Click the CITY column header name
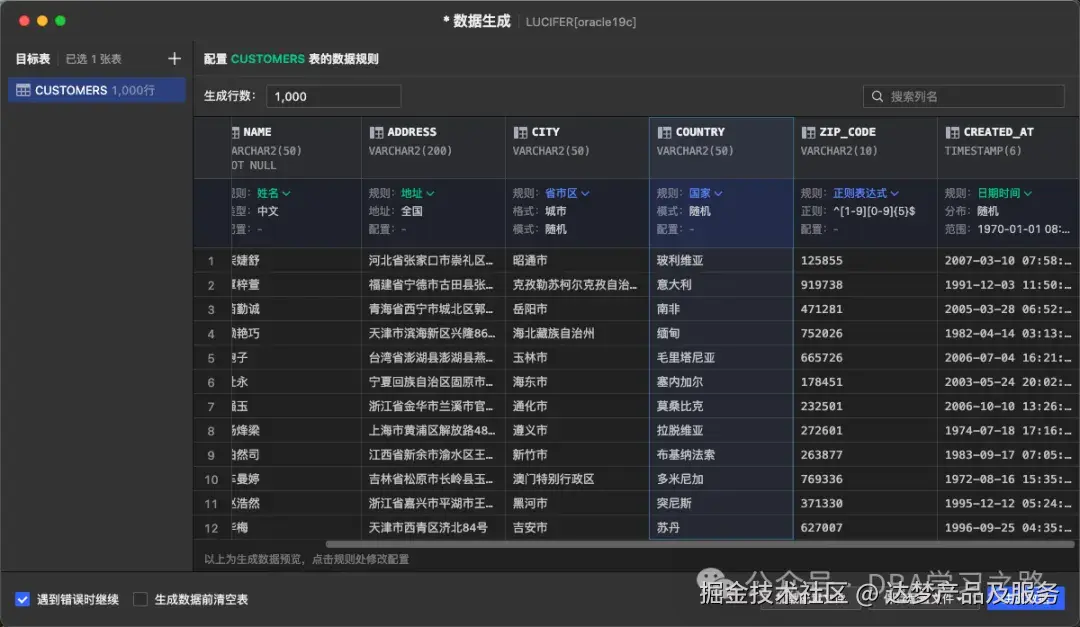The height and width of the screenshot is (627, 1080). tap(545, 132)
